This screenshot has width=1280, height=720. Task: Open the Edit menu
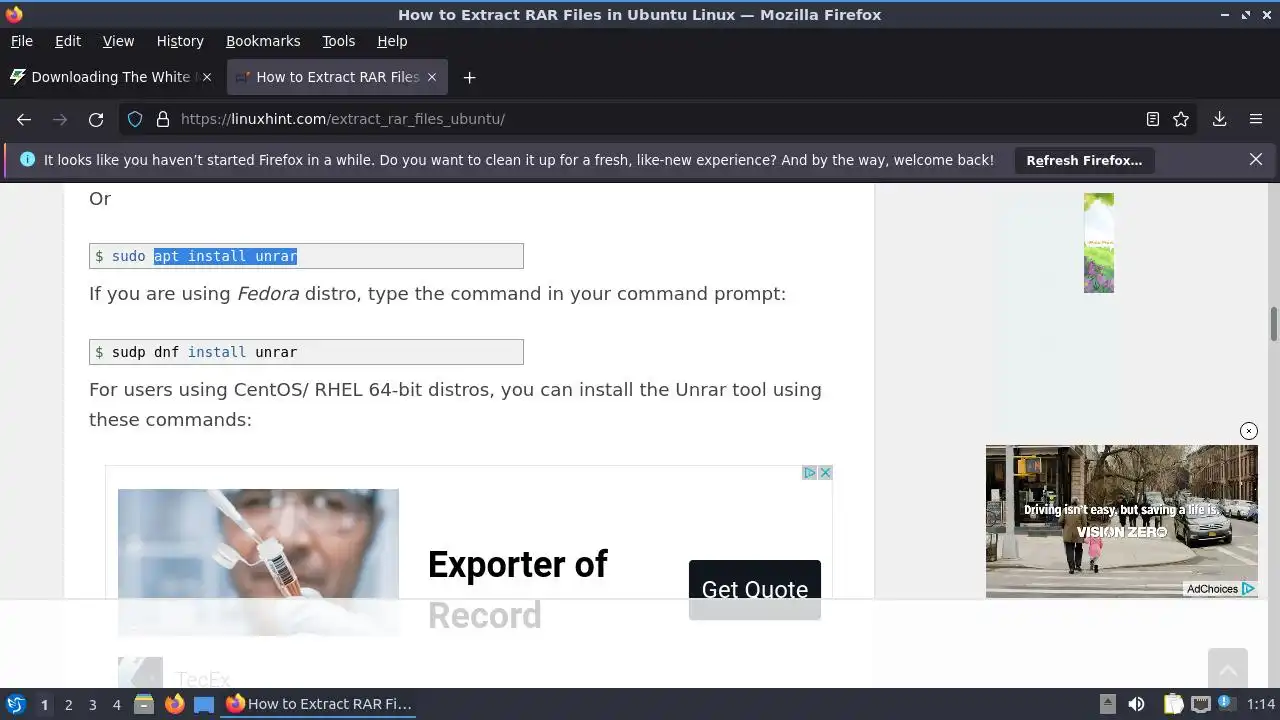[67, 41]
